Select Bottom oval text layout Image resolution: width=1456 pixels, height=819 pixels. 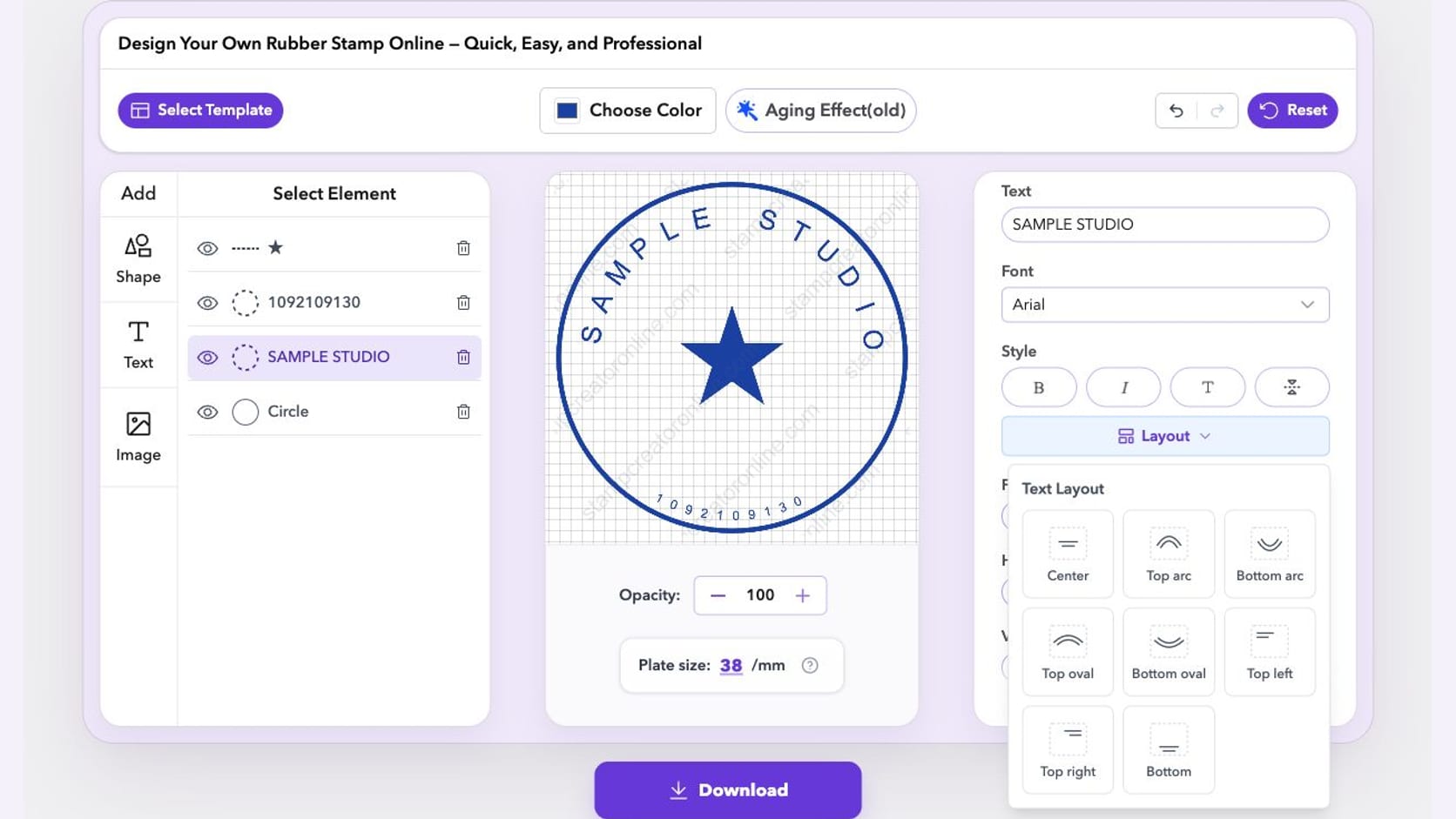click(1169, 652)
